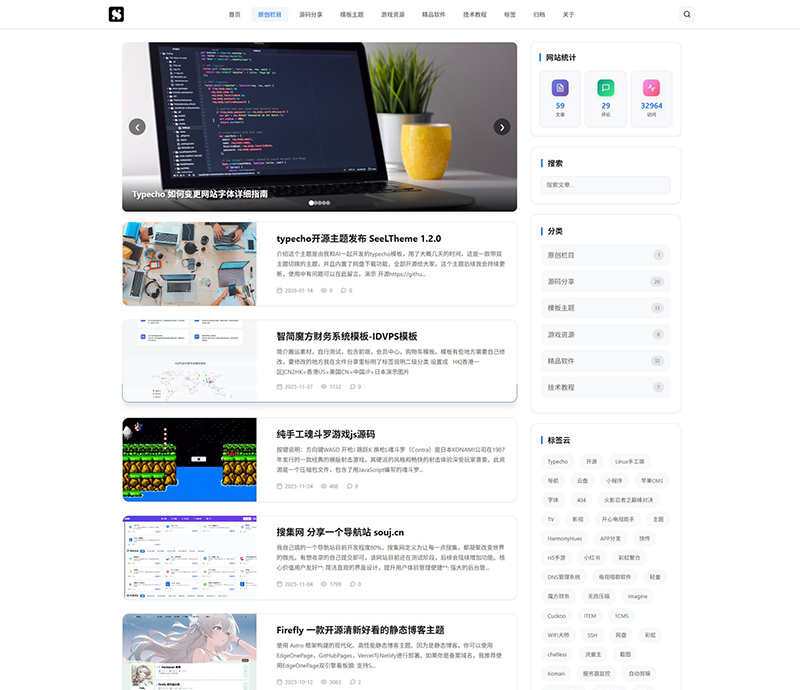Screen dimensions: 800x690
Task: Select the Typecho tag in the tag cloud
Action: tap(558, 461)
